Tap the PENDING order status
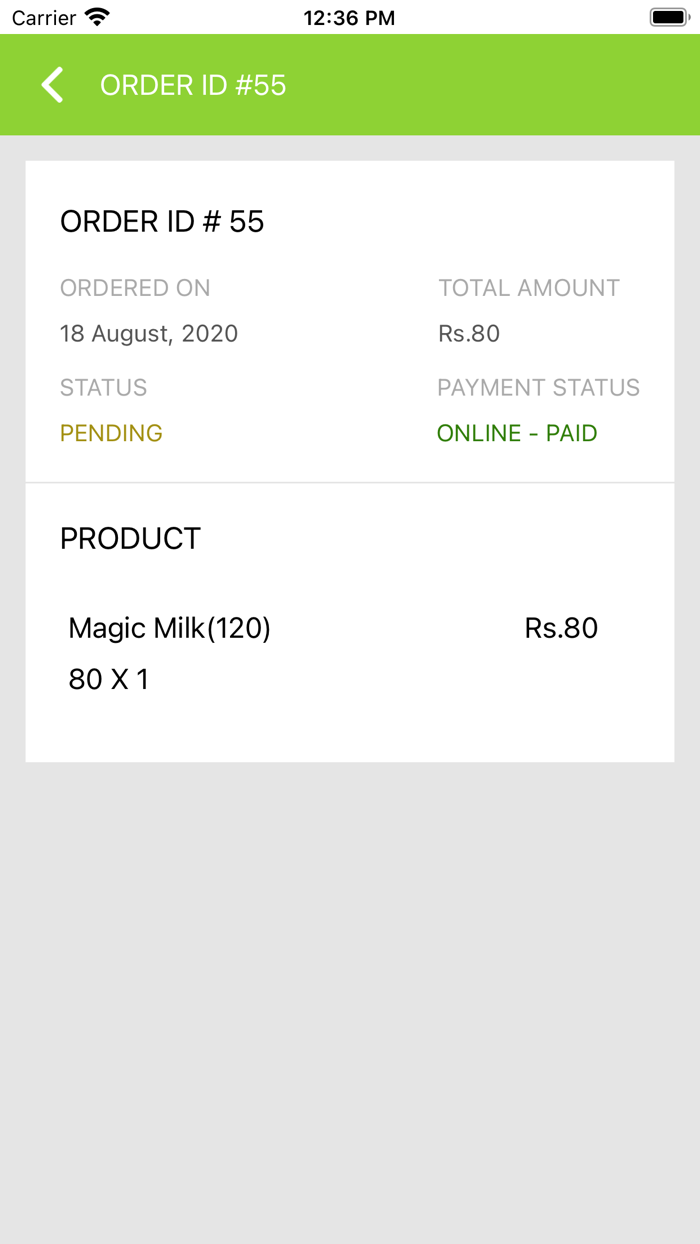Viewport: 700px width, 1244px height. coord(111,433)
